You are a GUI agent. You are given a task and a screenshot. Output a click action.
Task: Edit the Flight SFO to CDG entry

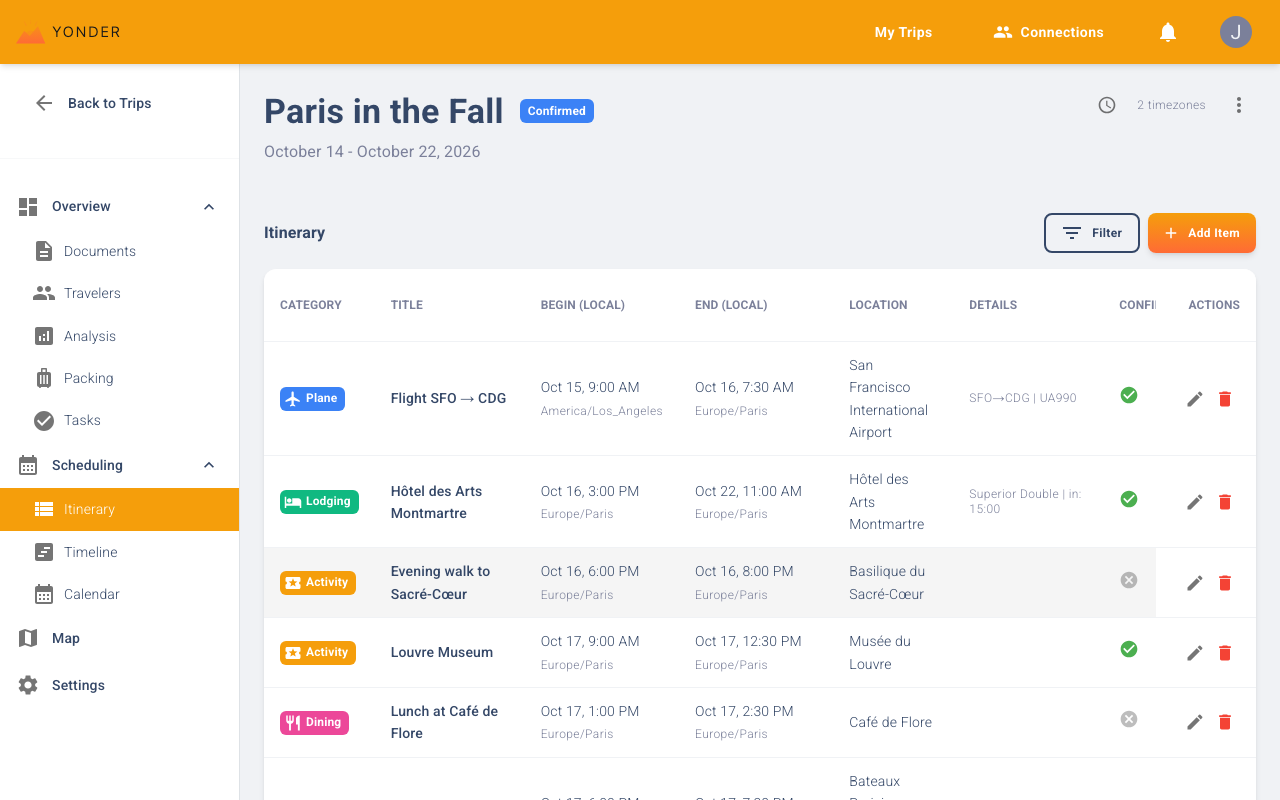point(1194,398)
